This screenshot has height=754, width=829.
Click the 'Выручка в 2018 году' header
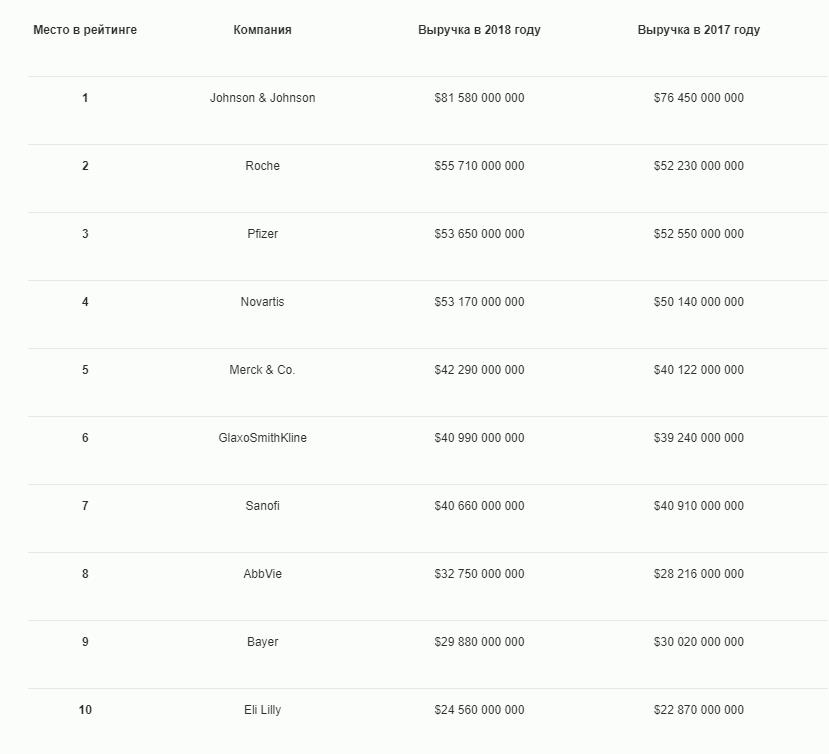coord(479,30)
